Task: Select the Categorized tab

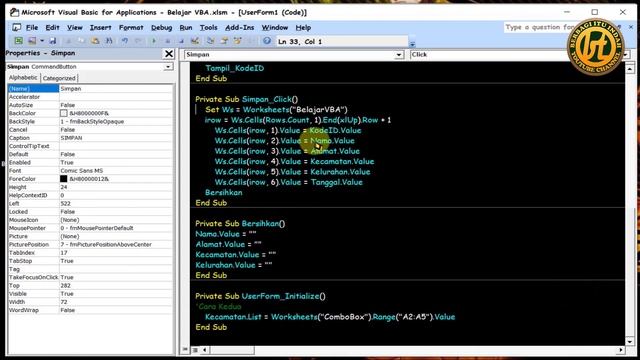Action: pyautogui.click(x=59, y=78)
